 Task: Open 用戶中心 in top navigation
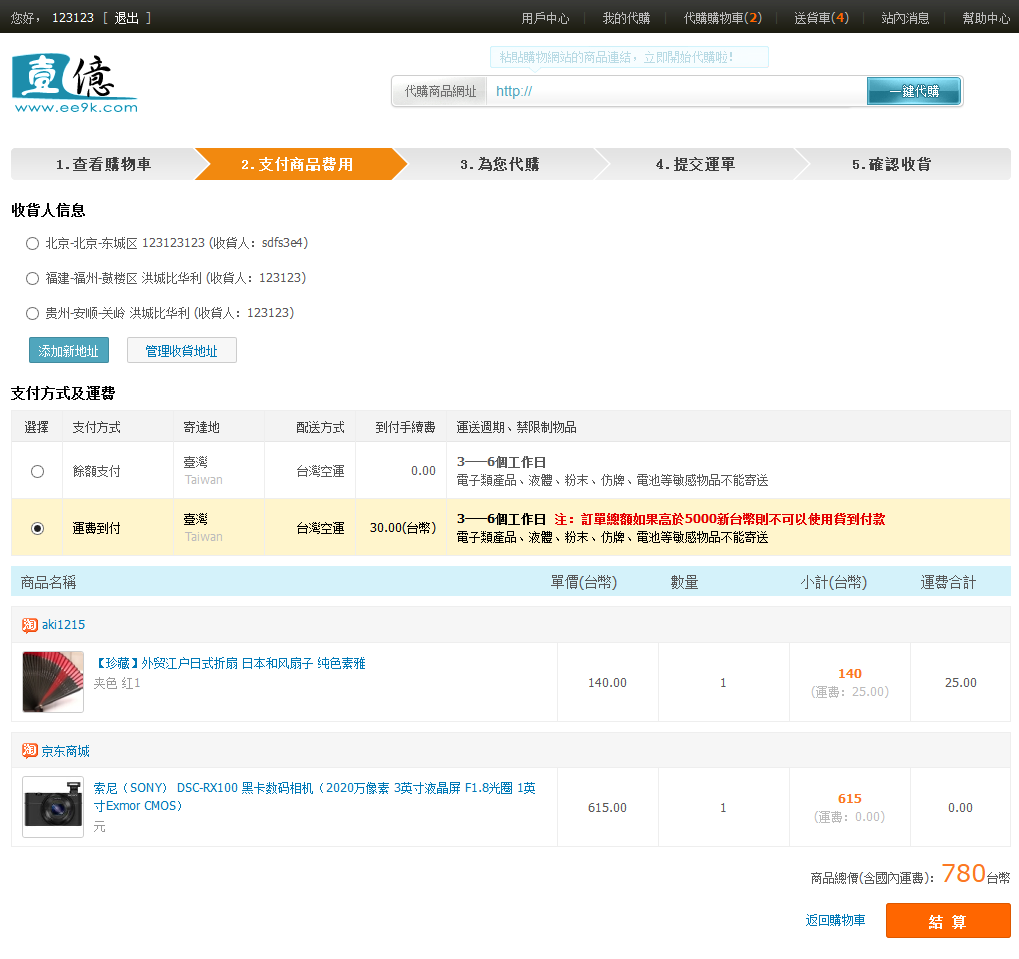coord(545,18)
